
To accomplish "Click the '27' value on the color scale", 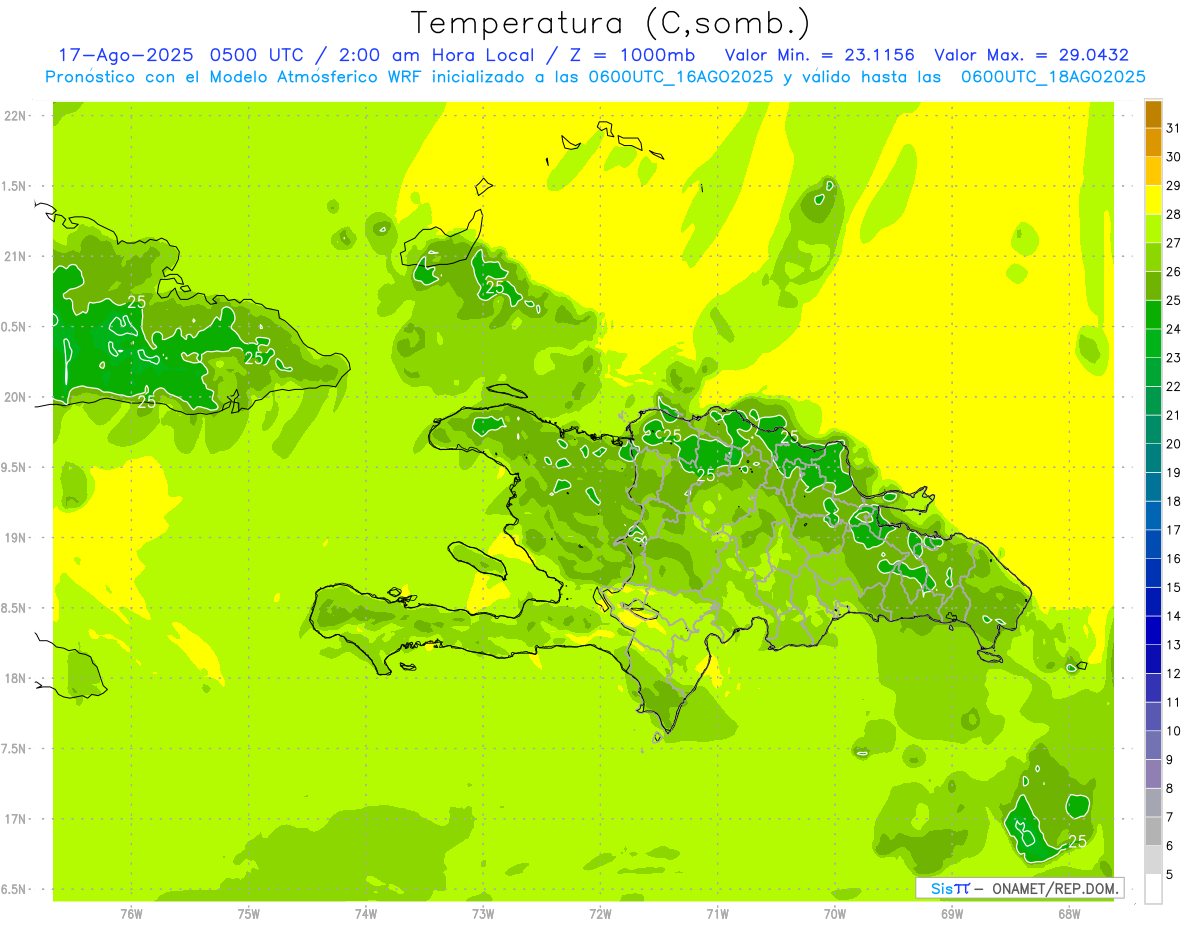I will point(1174,243).
